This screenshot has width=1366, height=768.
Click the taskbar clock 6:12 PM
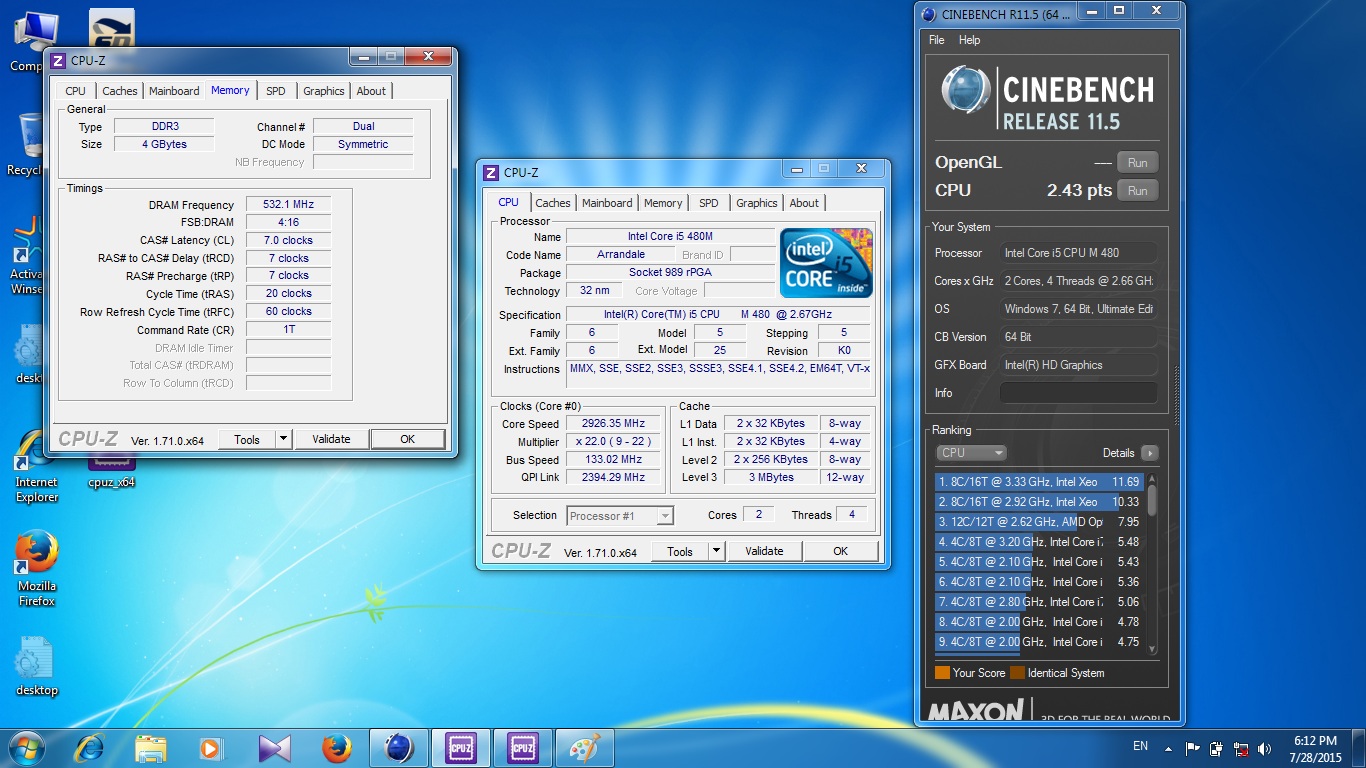click(x=1314, y=741)
